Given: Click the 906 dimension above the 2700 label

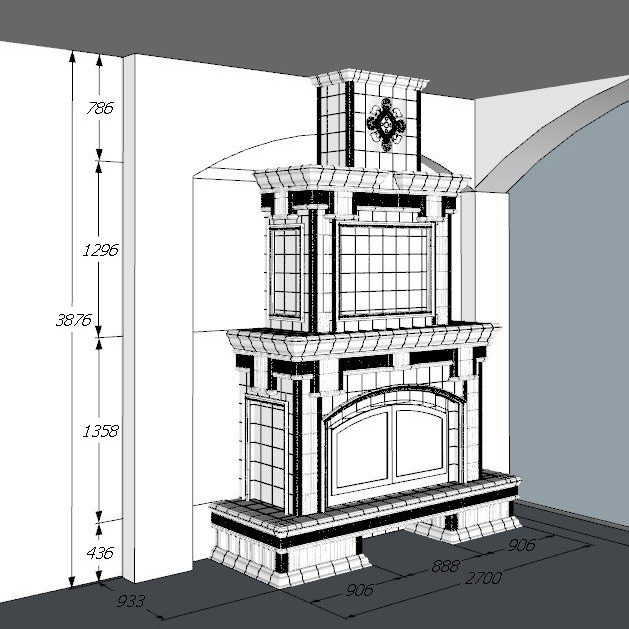Looking at the screenshot, I should [x=521, y=545].
